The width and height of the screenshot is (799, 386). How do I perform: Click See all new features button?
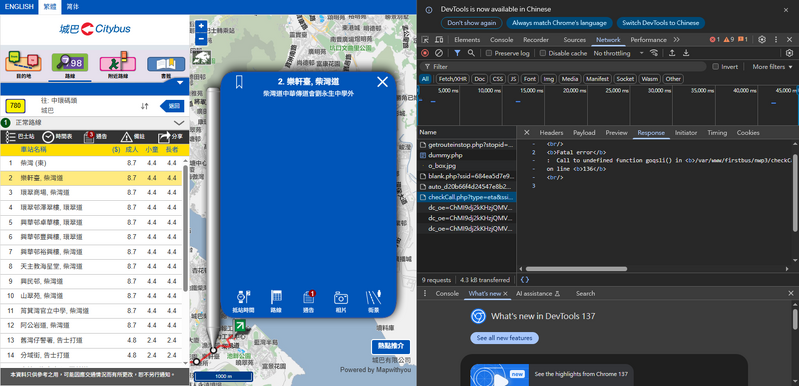(504, 338)
